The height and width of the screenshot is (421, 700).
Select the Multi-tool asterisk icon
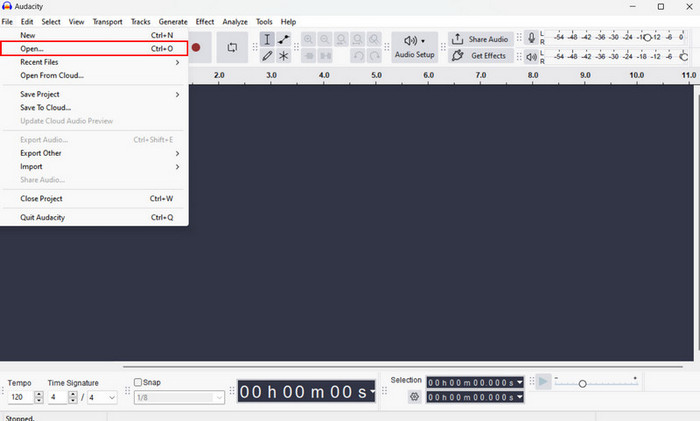pyautogui.click(x=283, y=56)
